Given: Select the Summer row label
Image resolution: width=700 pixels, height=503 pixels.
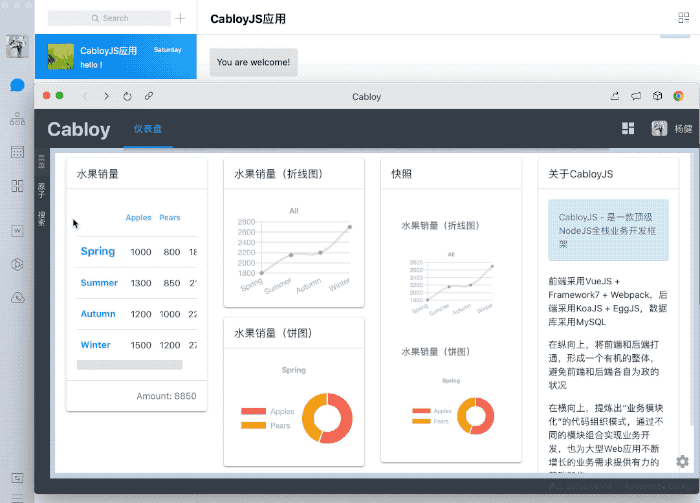Looking at the screenshot, I should pyautogui.click(x=99, y=283).
